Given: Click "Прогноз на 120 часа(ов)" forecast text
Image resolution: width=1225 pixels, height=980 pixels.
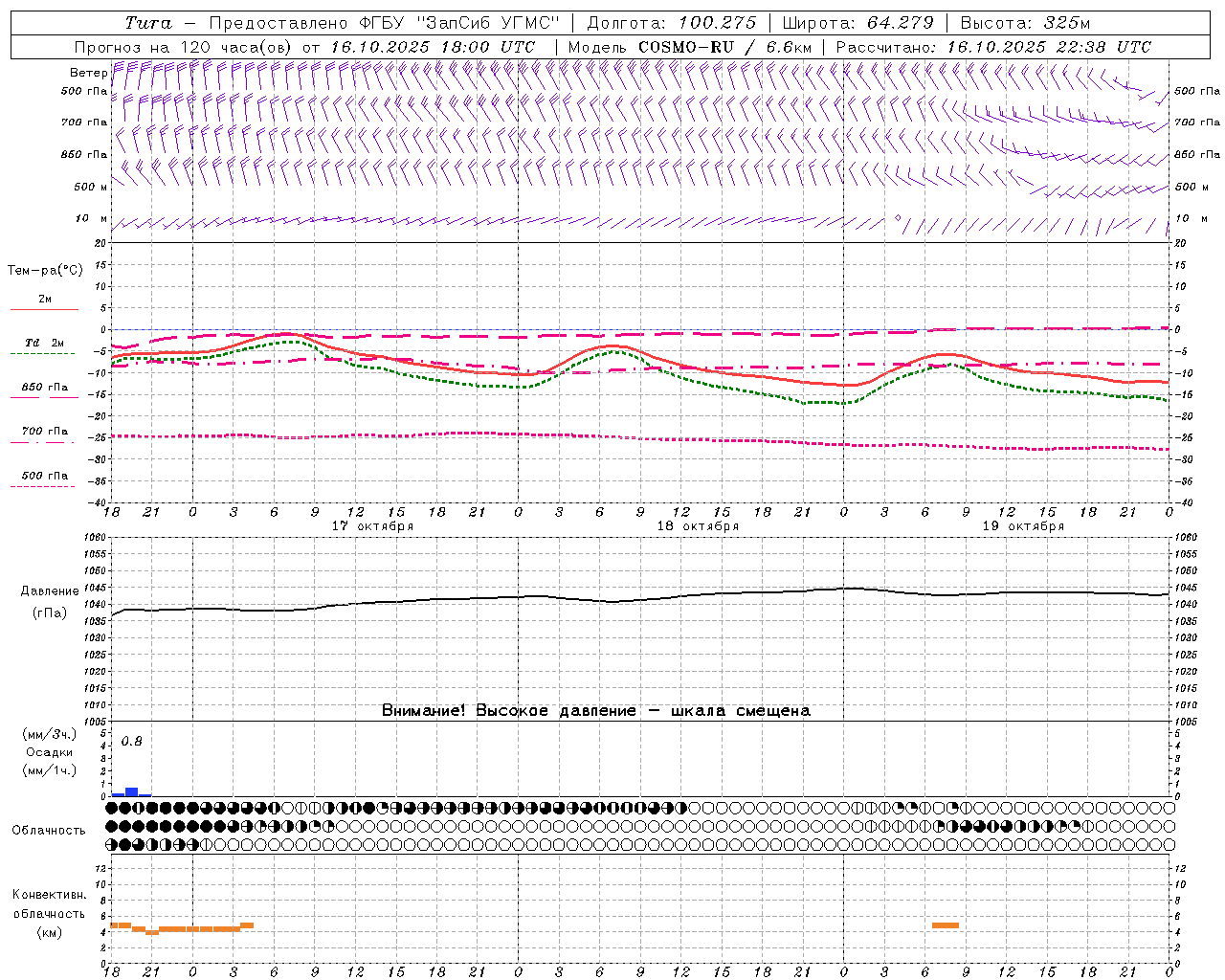Looking at the screenshot, I should point(184,47).
